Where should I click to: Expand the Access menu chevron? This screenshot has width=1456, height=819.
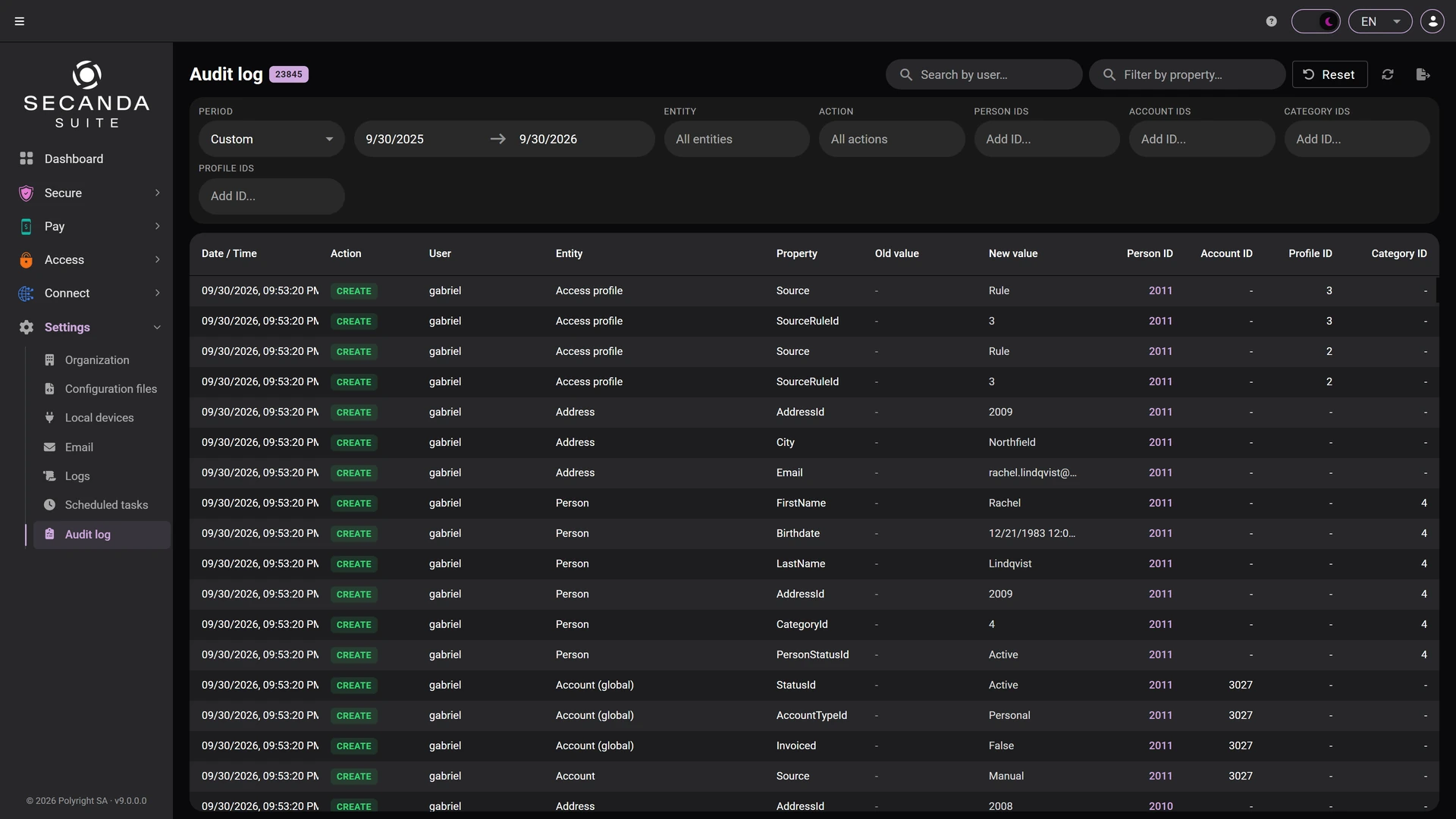157,259
